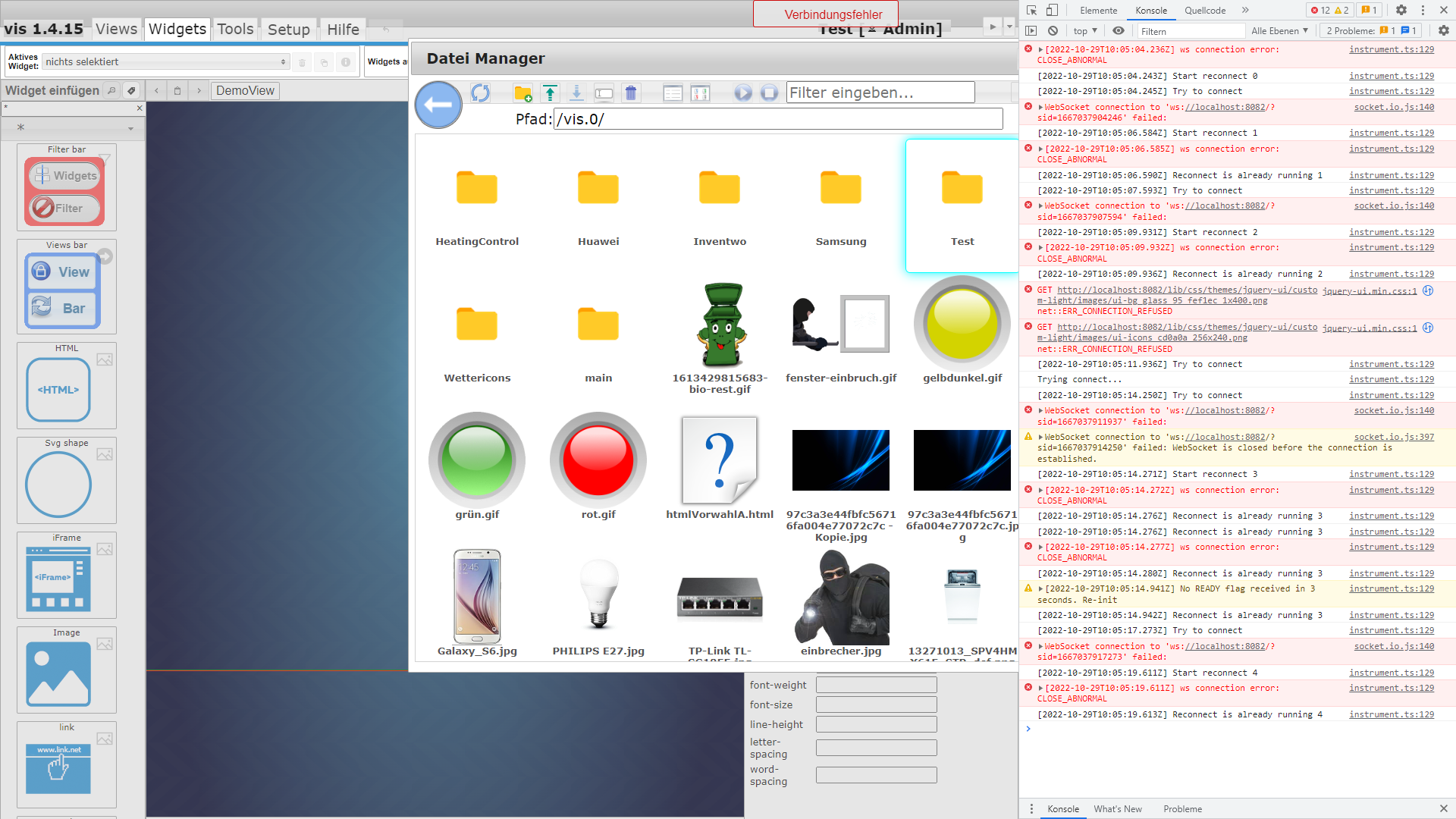
Task: Open the Aktives Widget dropdown
Action: pyautogui.click(x=165, y=62)
